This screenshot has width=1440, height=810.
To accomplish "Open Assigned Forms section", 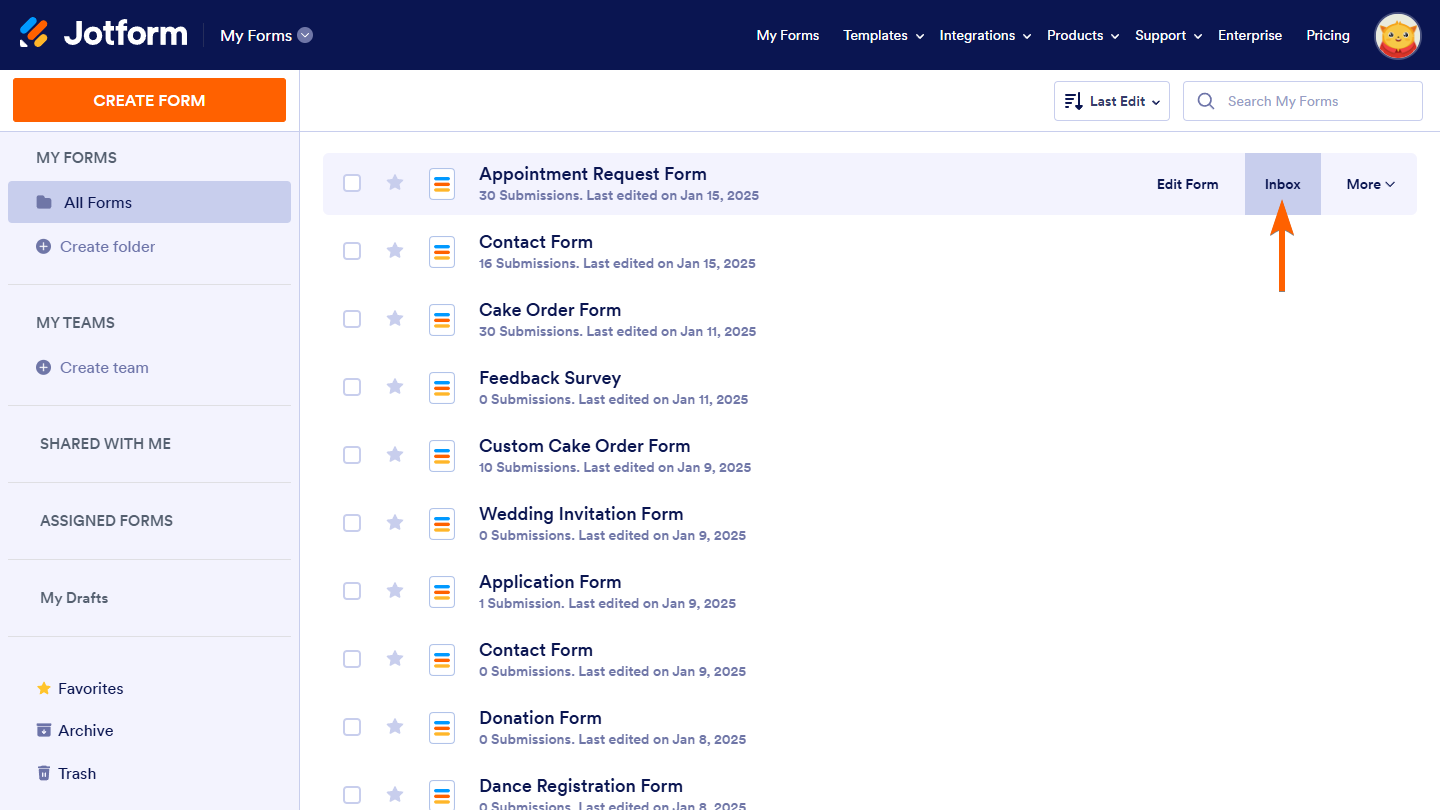I will pos(106,520).
